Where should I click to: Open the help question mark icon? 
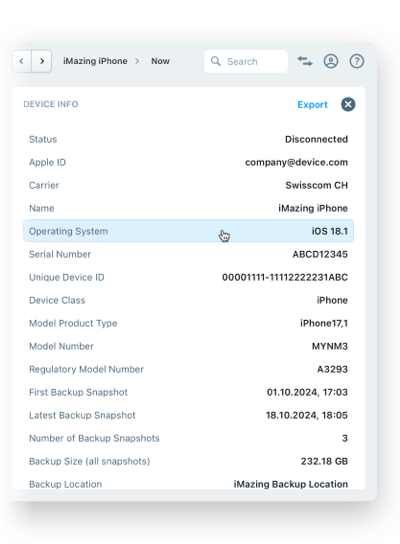[x=357, y=61]
